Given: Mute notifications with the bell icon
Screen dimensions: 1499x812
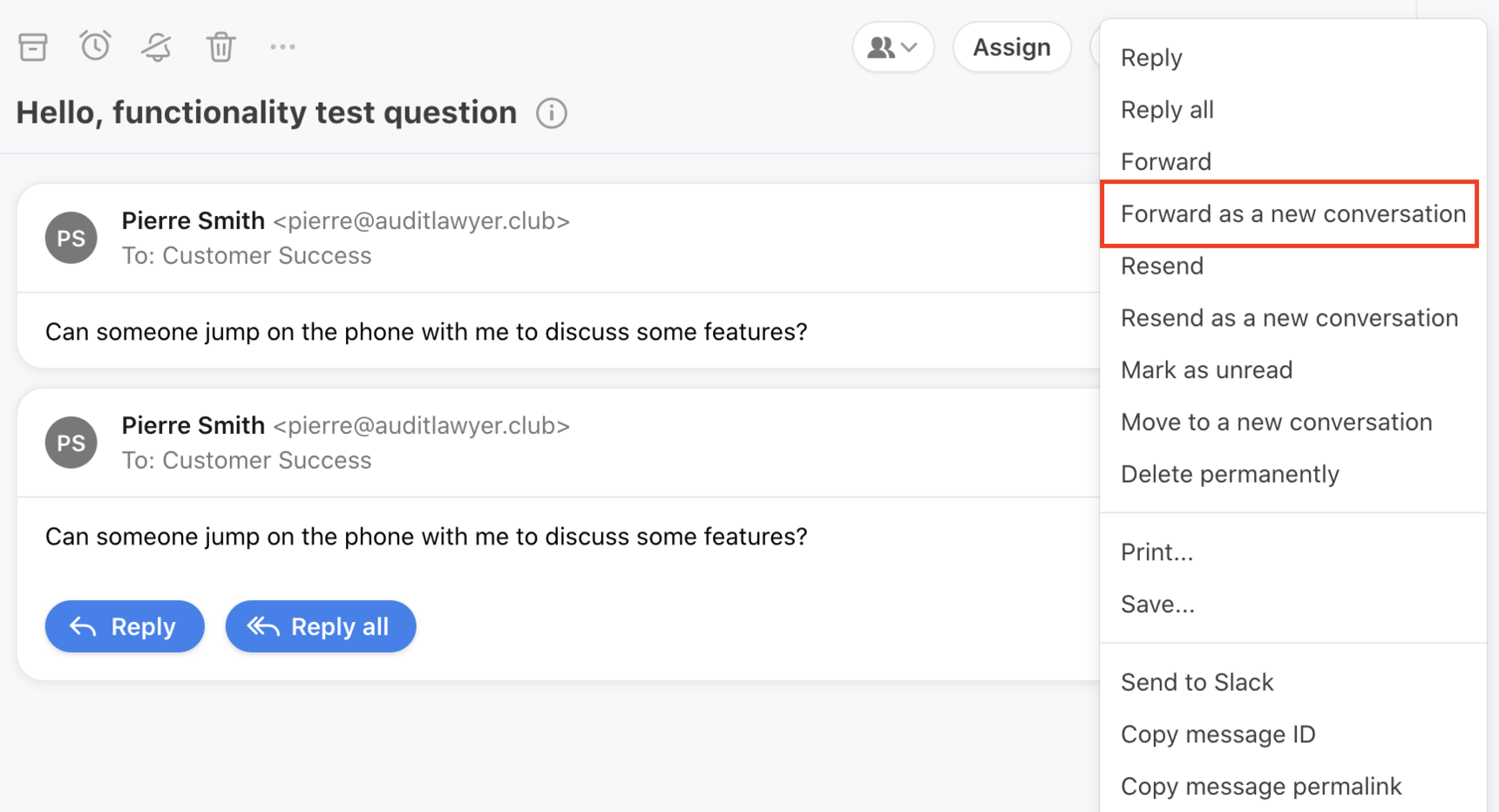Looking at the screenshot, I should click(157, 47).
